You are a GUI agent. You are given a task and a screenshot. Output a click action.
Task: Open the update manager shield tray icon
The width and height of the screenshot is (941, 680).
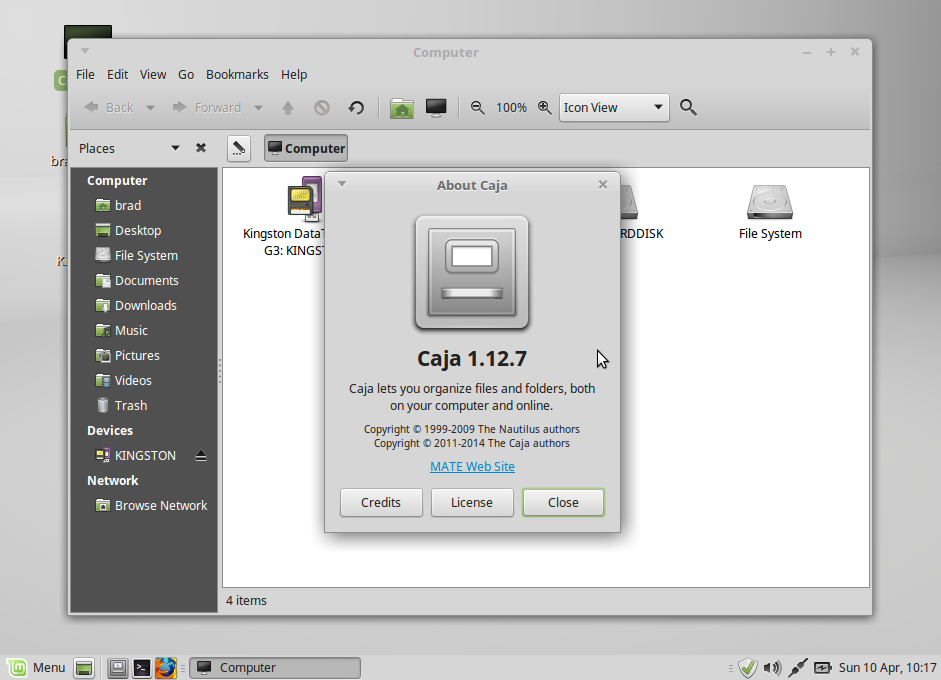coord(748,667)
